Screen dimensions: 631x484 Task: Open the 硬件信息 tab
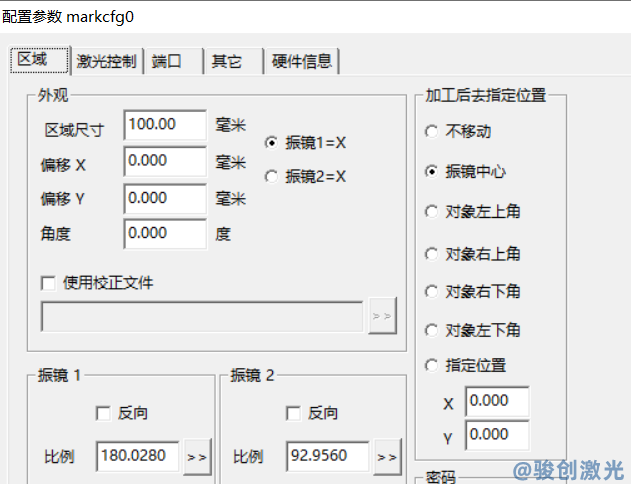click(301, 62)
